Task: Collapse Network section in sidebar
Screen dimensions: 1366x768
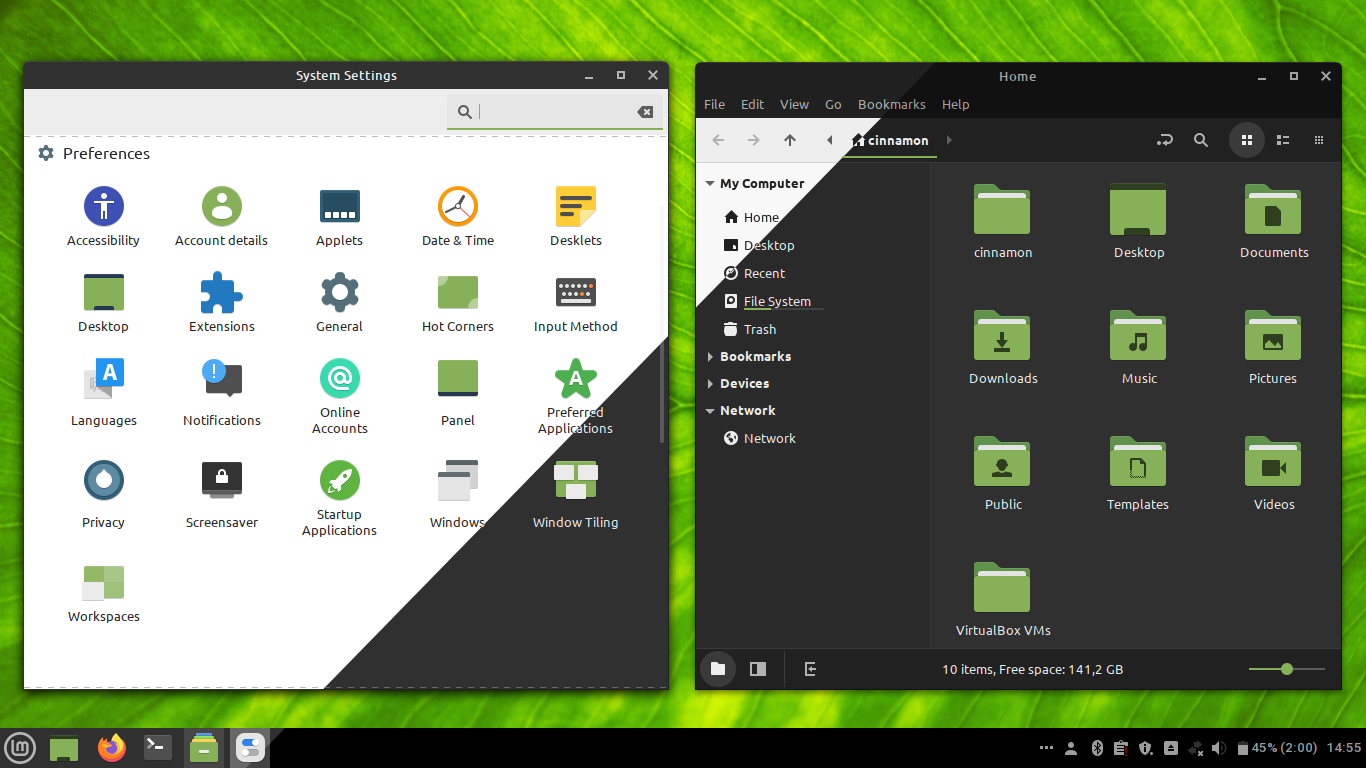Action: (x=710, y=410)
